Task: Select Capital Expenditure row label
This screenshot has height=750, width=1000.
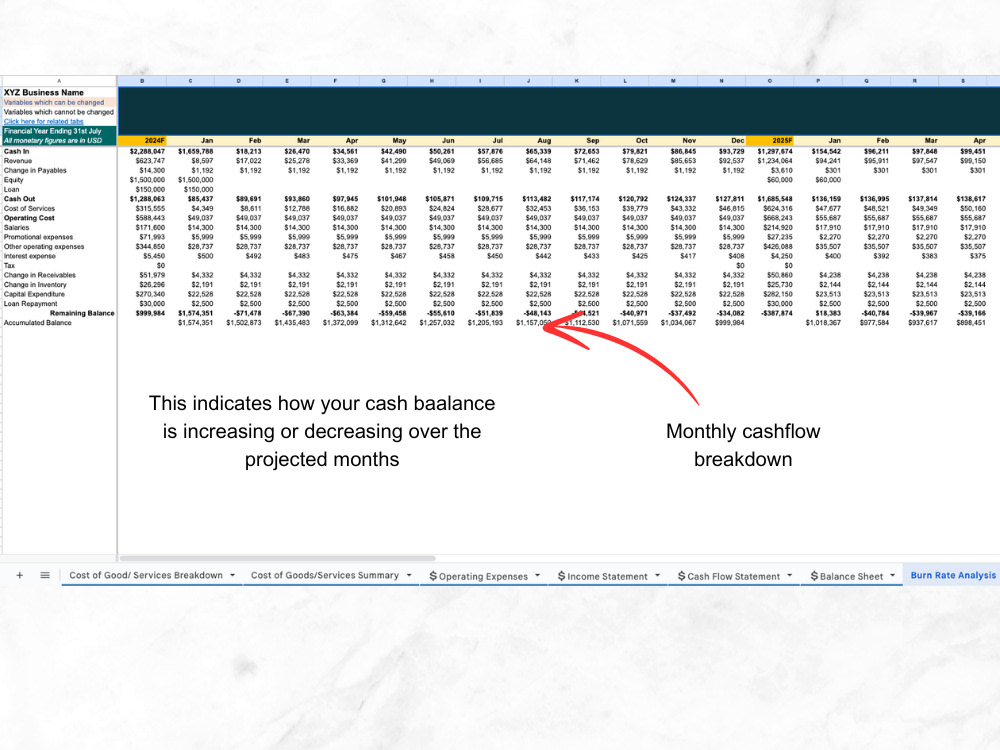Action: [34, 295]
